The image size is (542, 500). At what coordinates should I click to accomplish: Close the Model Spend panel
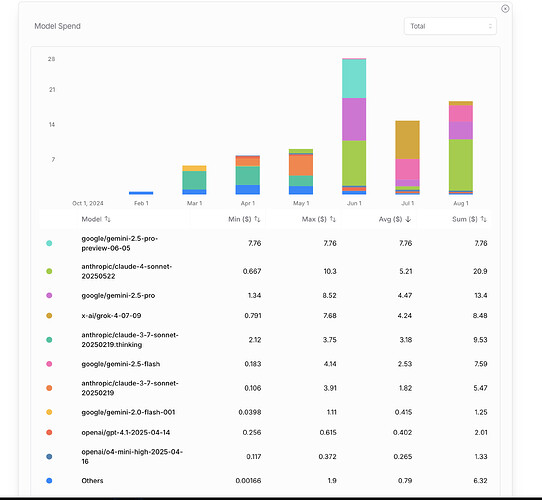[505, 9]
